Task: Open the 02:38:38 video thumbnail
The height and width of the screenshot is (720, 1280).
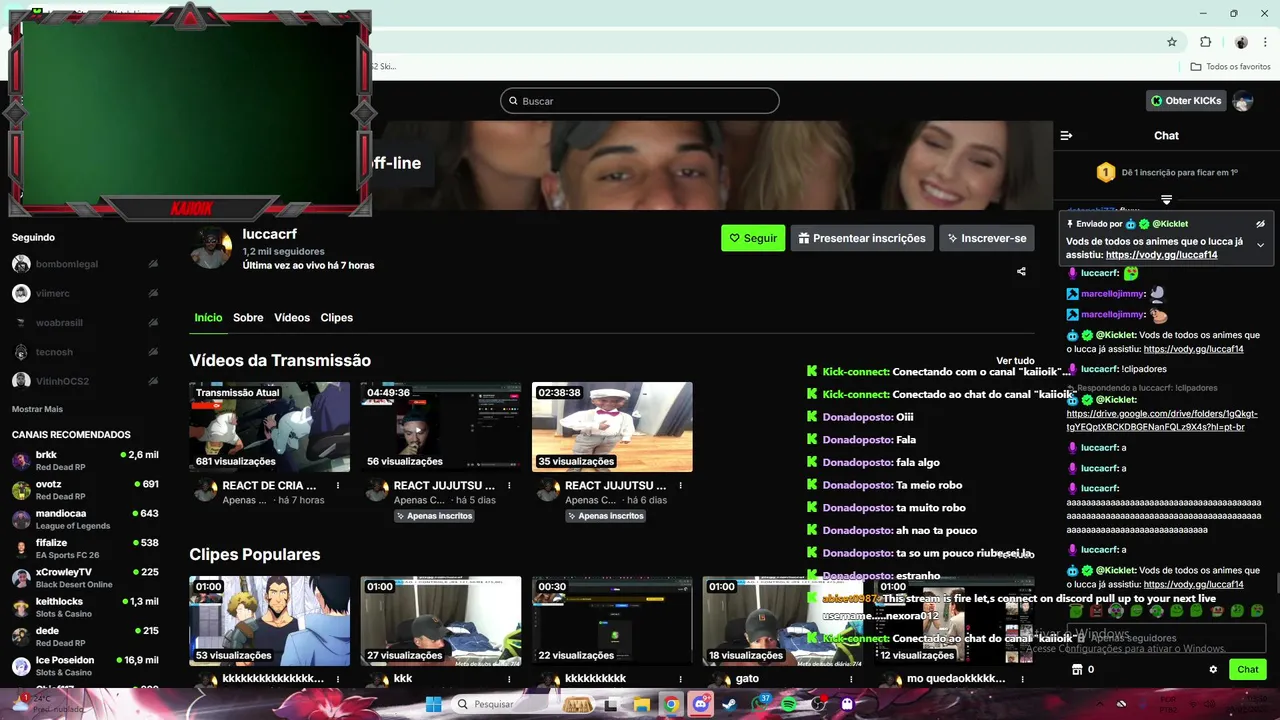Action: point(612,427)
